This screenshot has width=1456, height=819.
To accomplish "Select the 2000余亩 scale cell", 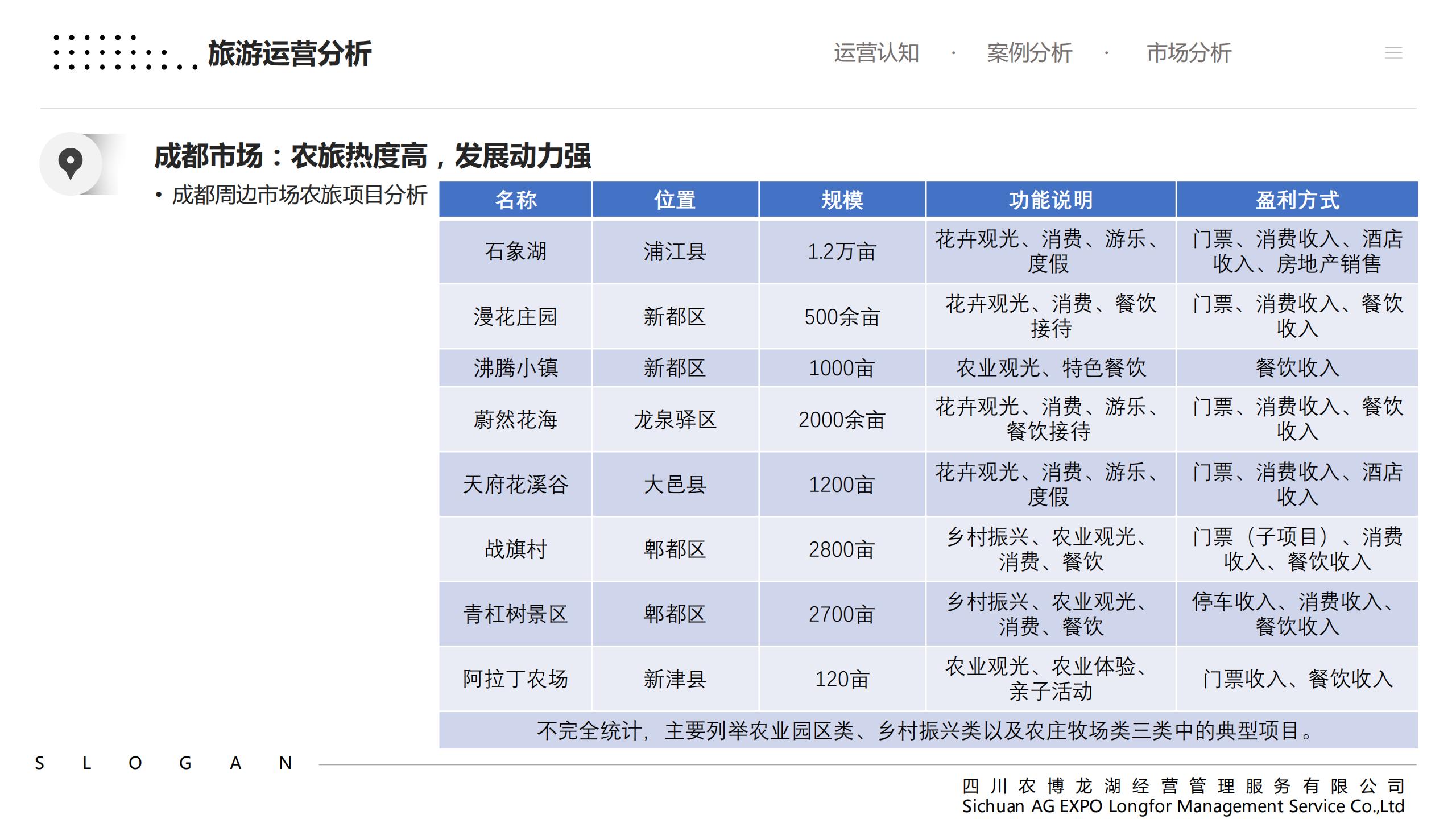I will 842,420.
